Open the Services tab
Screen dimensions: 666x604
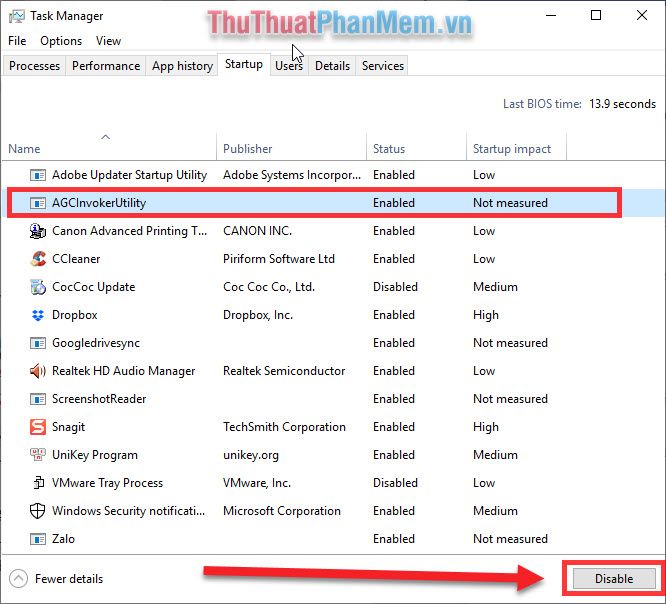tap(382, 66)
